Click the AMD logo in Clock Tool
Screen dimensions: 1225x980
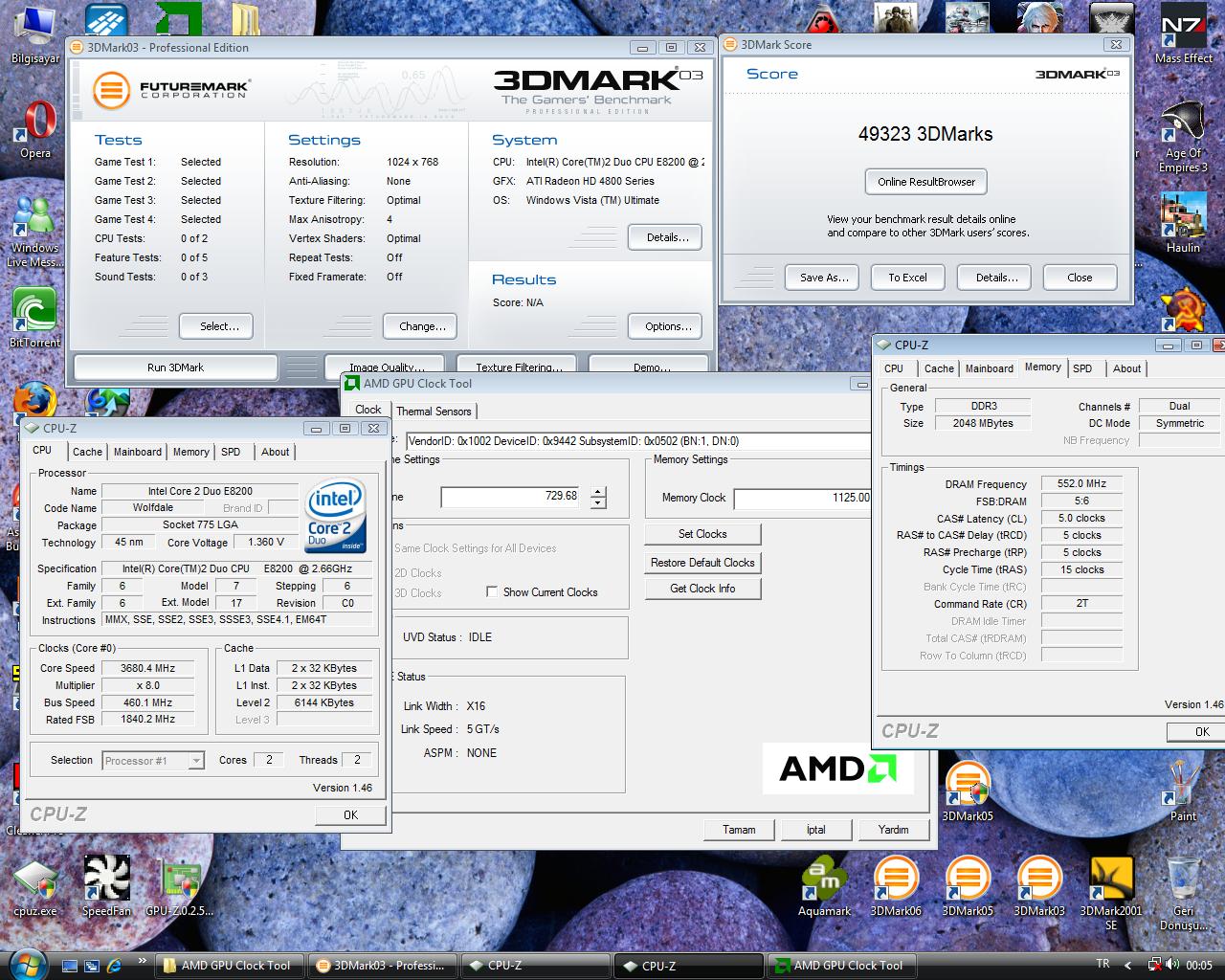click(837, 768)
